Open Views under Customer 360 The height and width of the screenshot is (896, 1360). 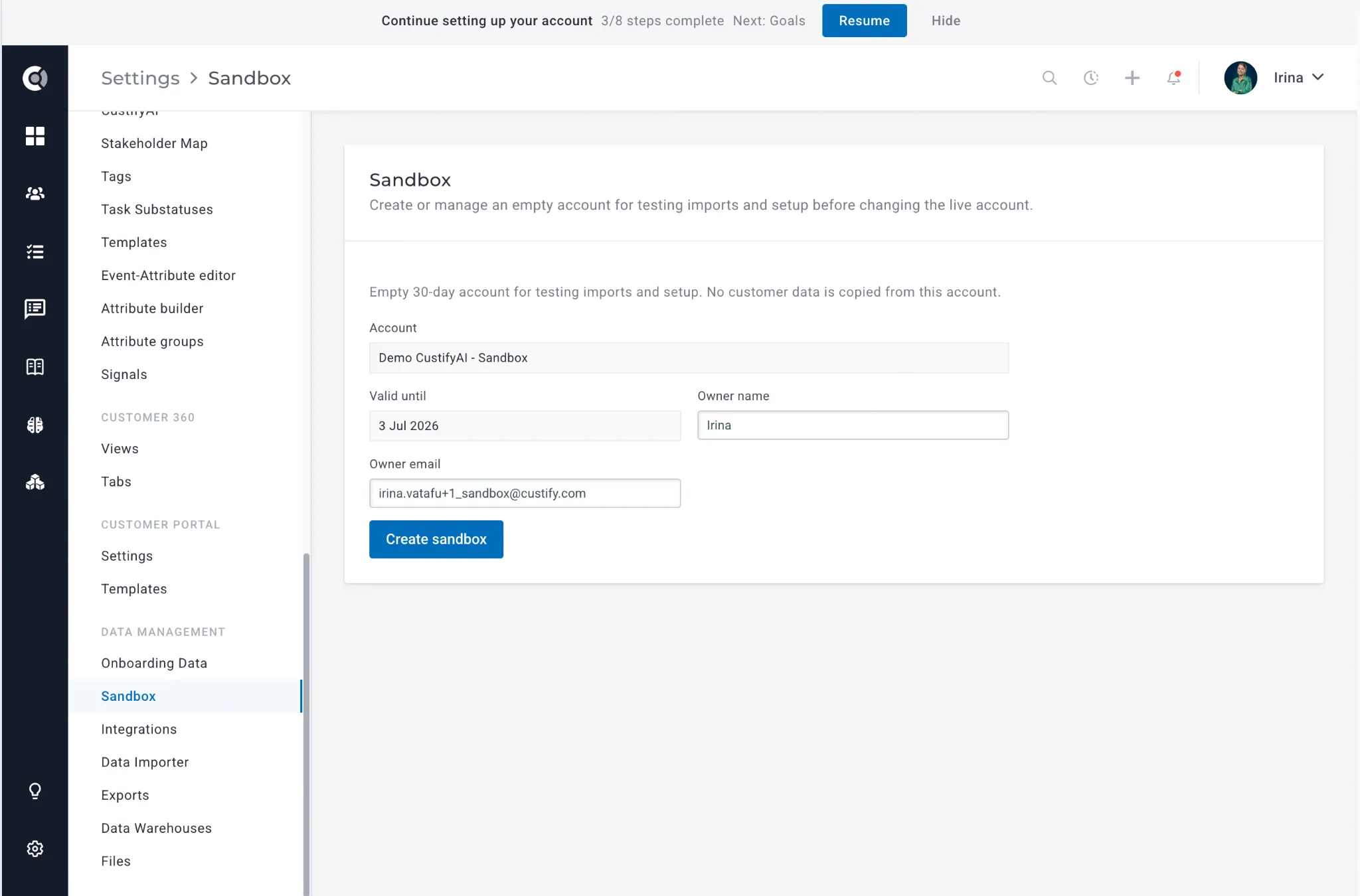[120, 449]
